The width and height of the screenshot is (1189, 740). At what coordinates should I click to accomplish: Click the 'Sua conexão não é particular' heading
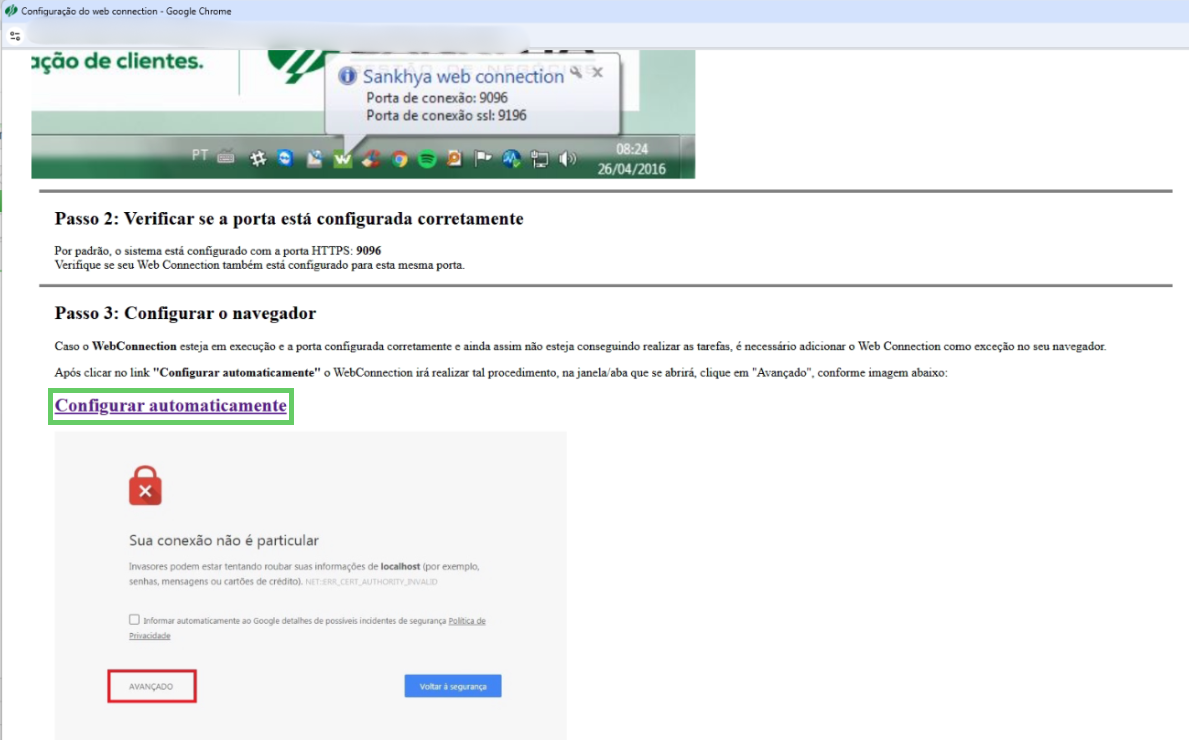(x=224, y=541)
